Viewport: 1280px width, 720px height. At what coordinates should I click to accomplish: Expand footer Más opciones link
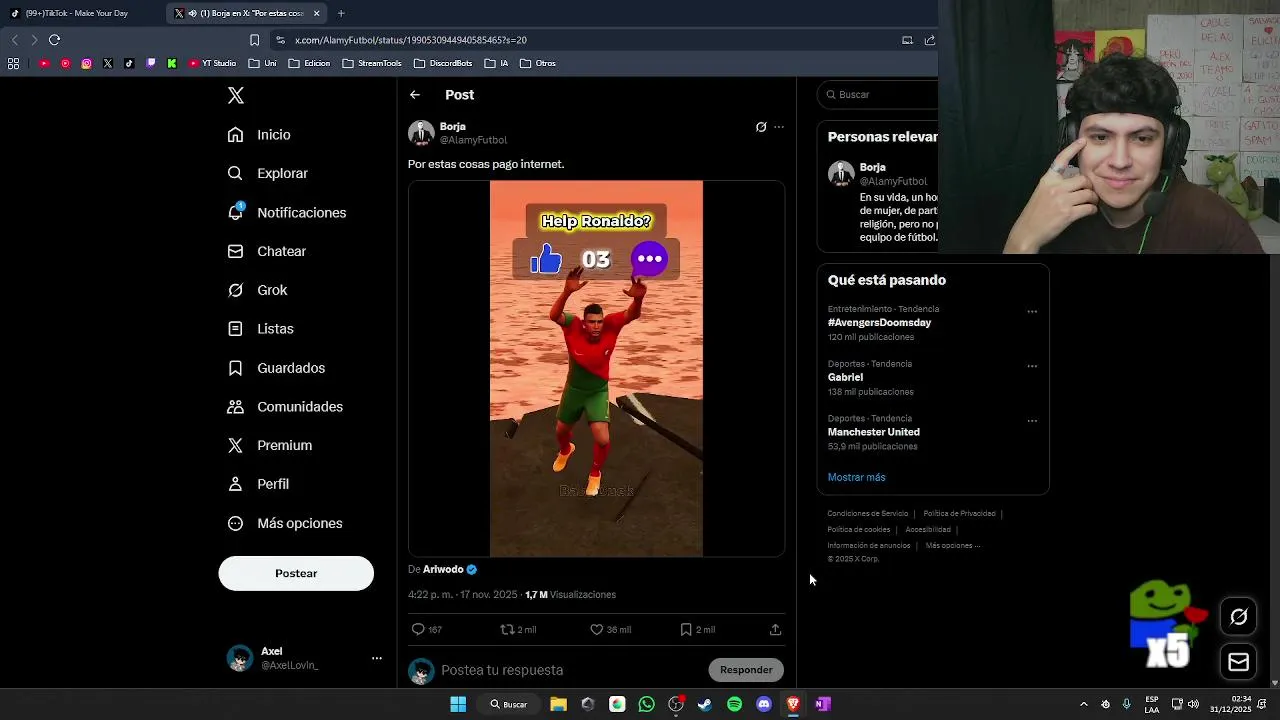pyautogui.click(x=953, y=546)
